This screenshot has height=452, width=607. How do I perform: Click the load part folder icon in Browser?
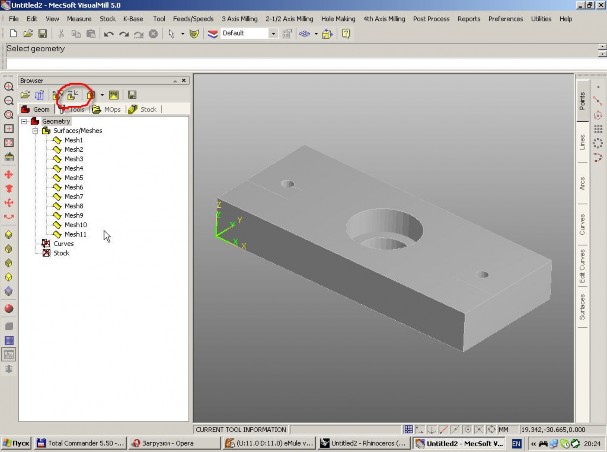pyautogui.click(x=25, y=95)
